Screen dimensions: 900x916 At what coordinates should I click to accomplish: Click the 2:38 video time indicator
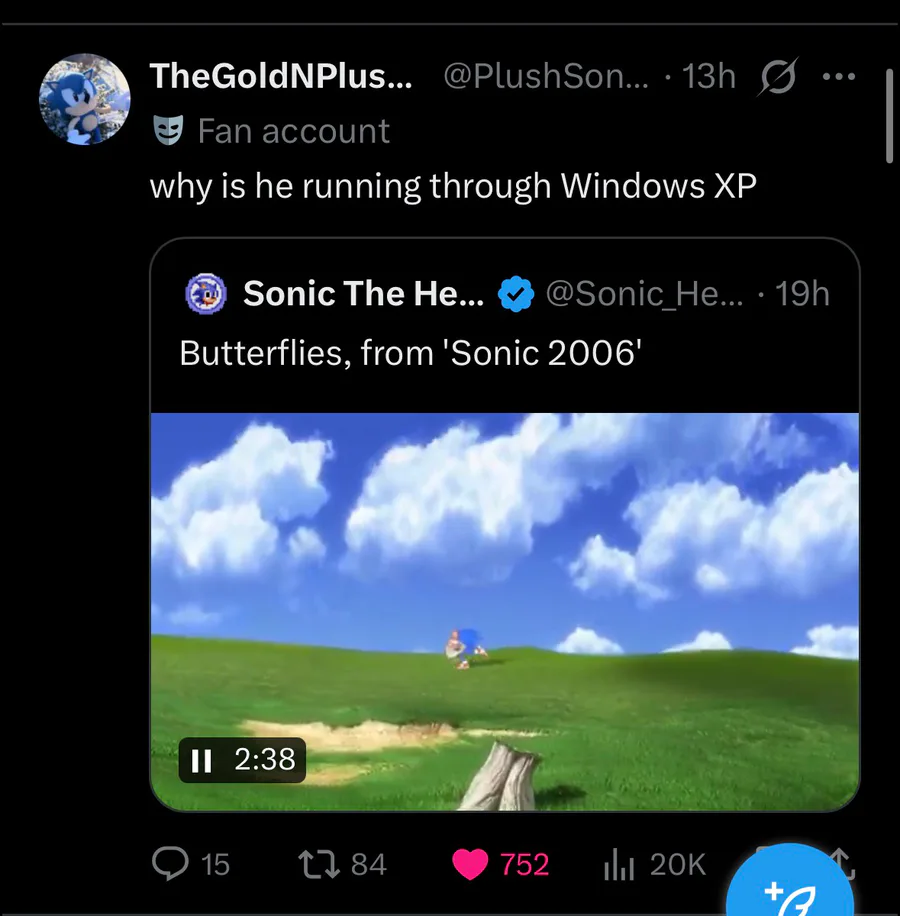coord(265,760)
